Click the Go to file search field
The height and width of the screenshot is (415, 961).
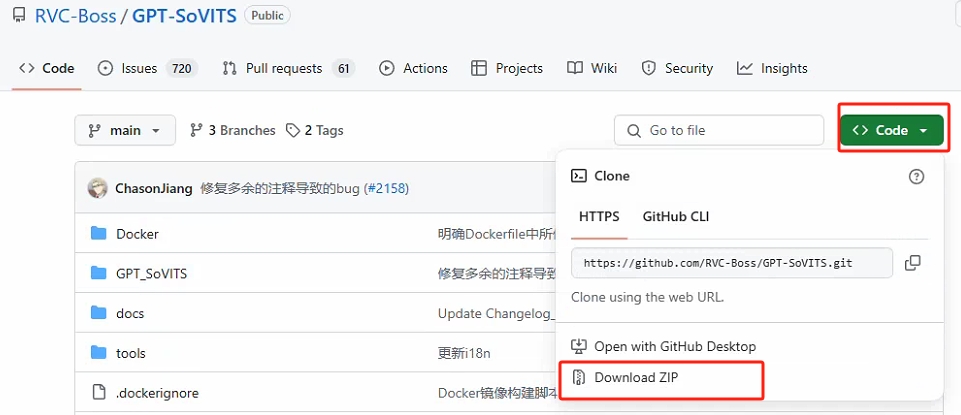coord(719,131)
